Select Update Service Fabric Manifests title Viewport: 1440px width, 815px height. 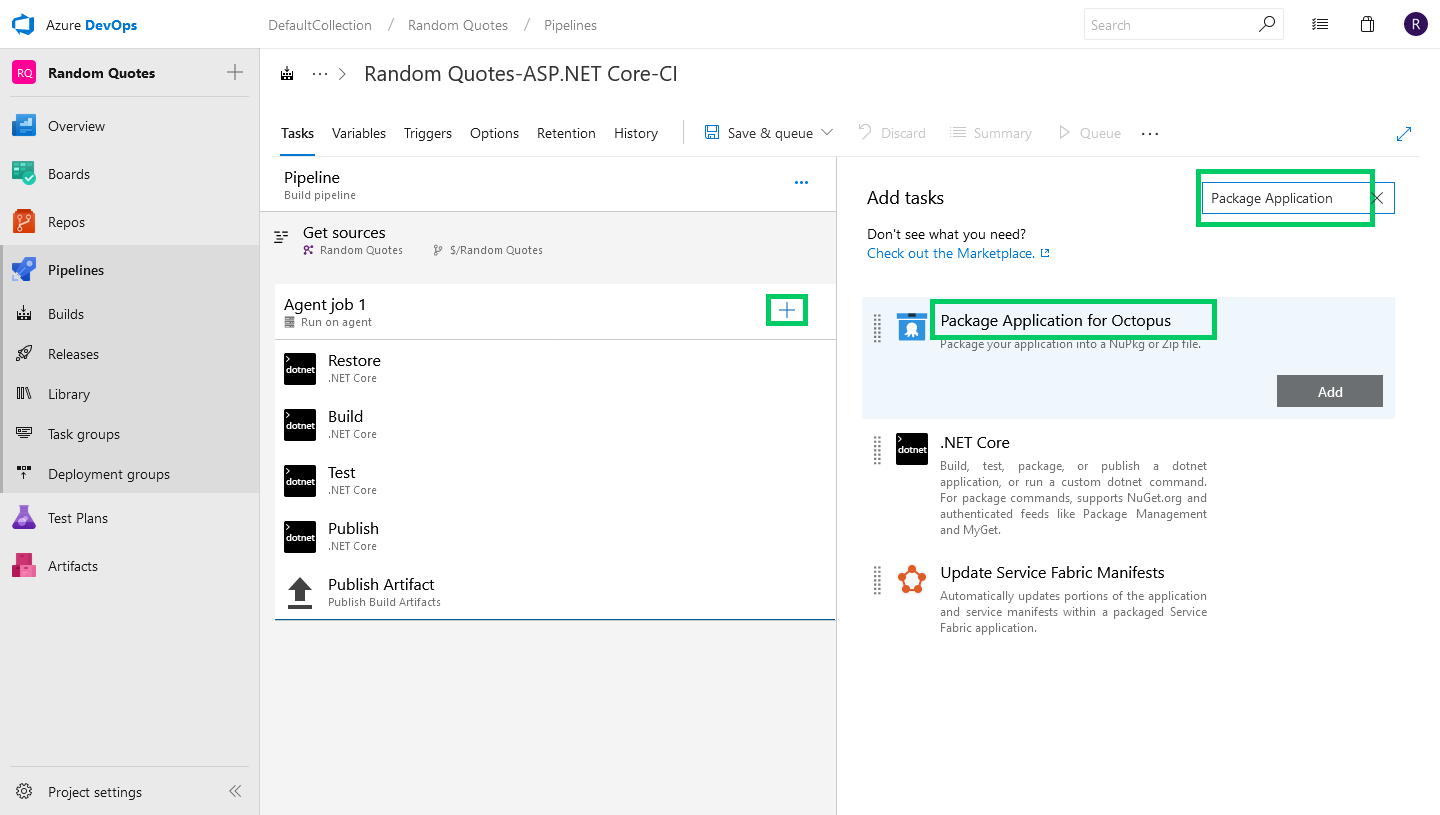tap(1052, 573)
